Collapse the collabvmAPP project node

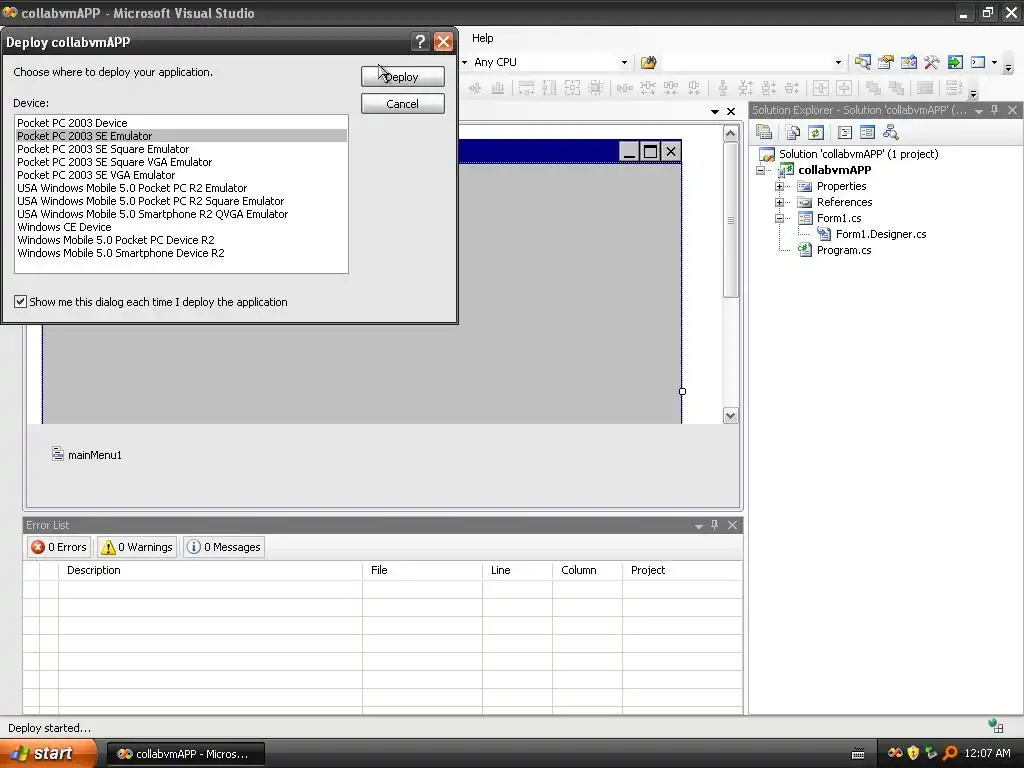click(x=760, y=170)
